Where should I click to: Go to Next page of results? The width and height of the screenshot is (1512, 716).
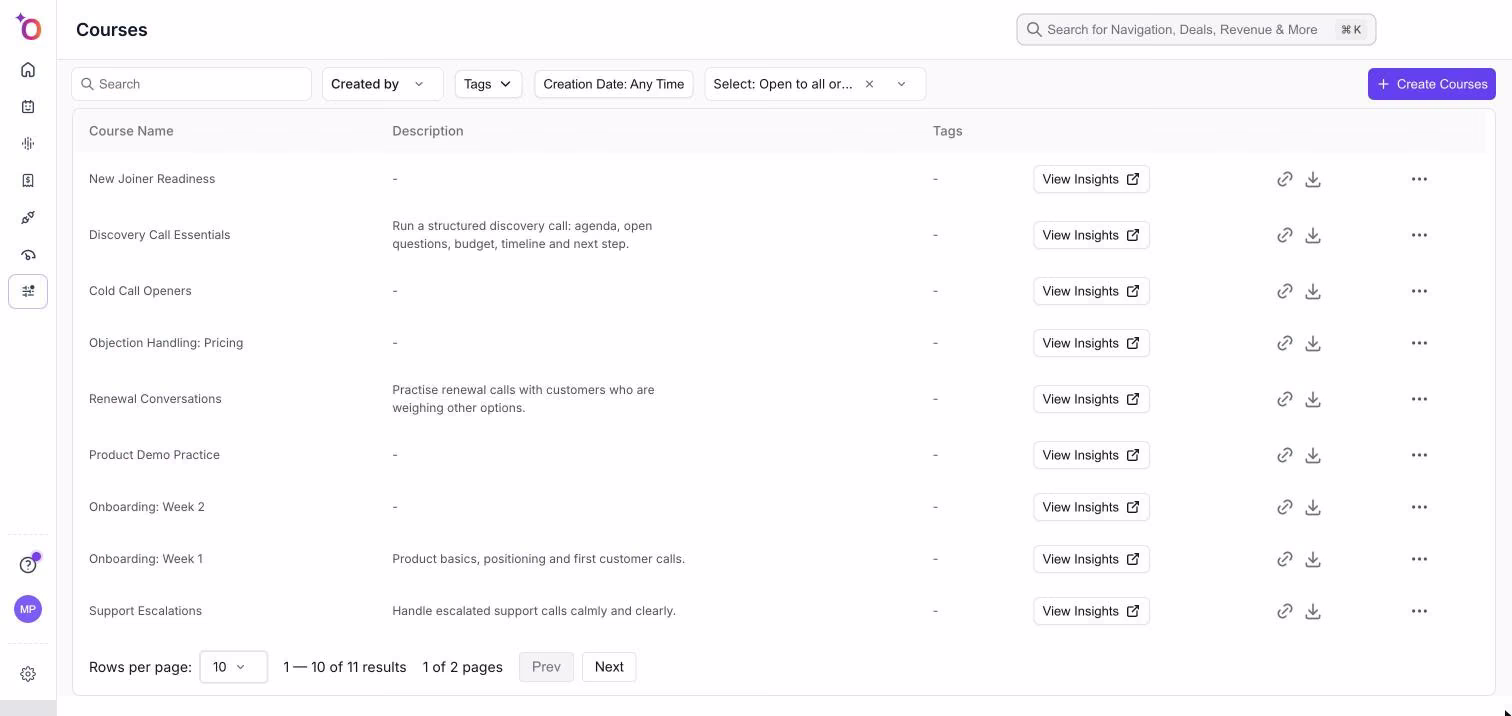tap(609, 667)
